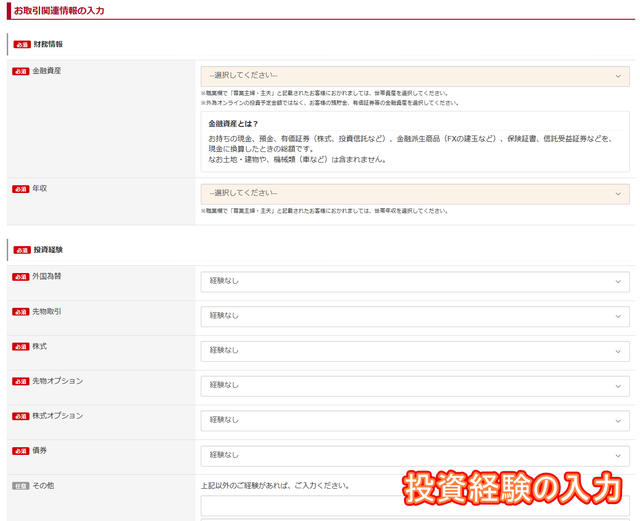Click the 金融資産とは？ heading

[233, 124]
